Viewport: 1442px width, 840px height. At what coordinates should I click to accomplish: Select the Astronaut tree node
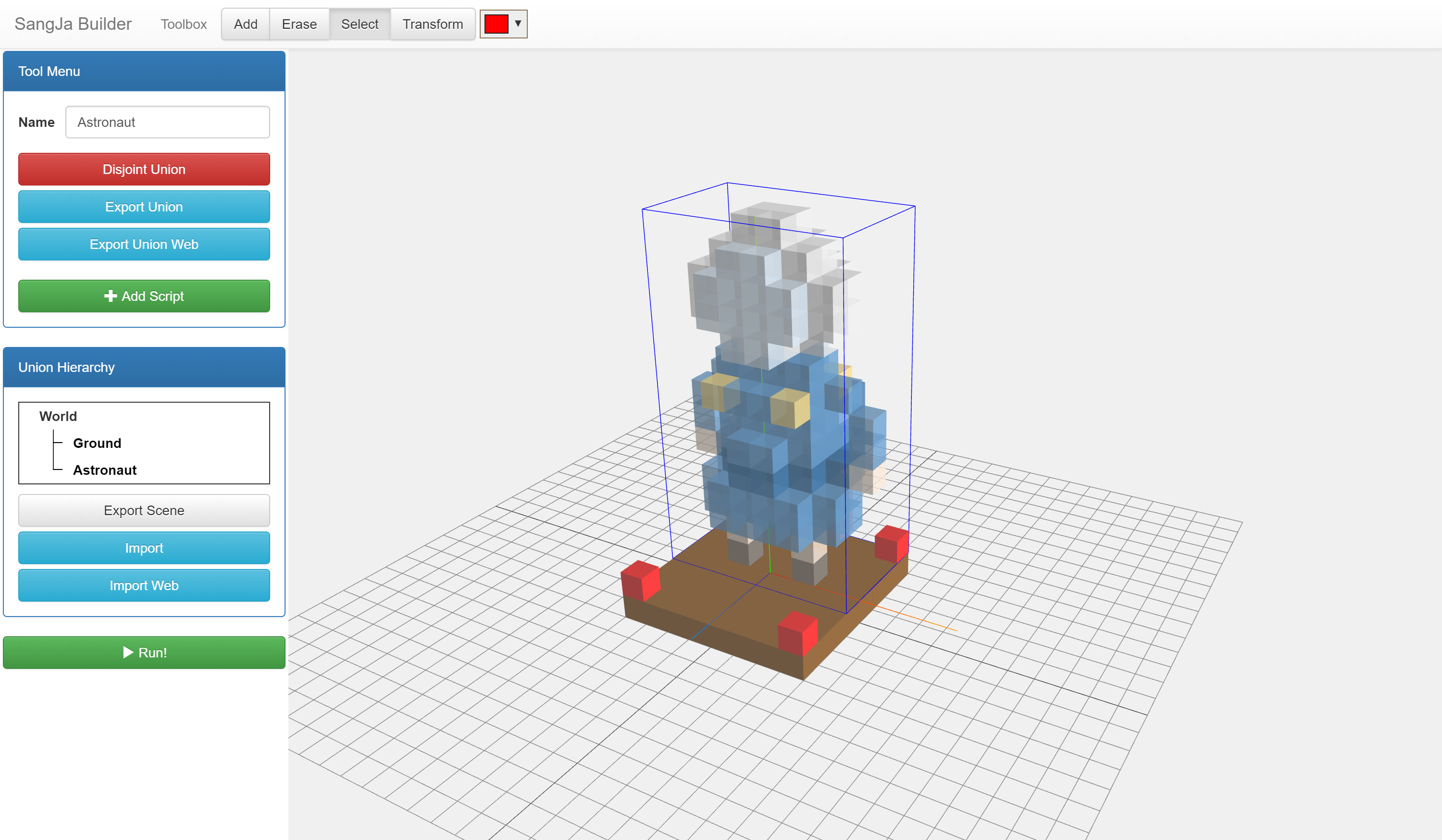[x=105, y=470]
